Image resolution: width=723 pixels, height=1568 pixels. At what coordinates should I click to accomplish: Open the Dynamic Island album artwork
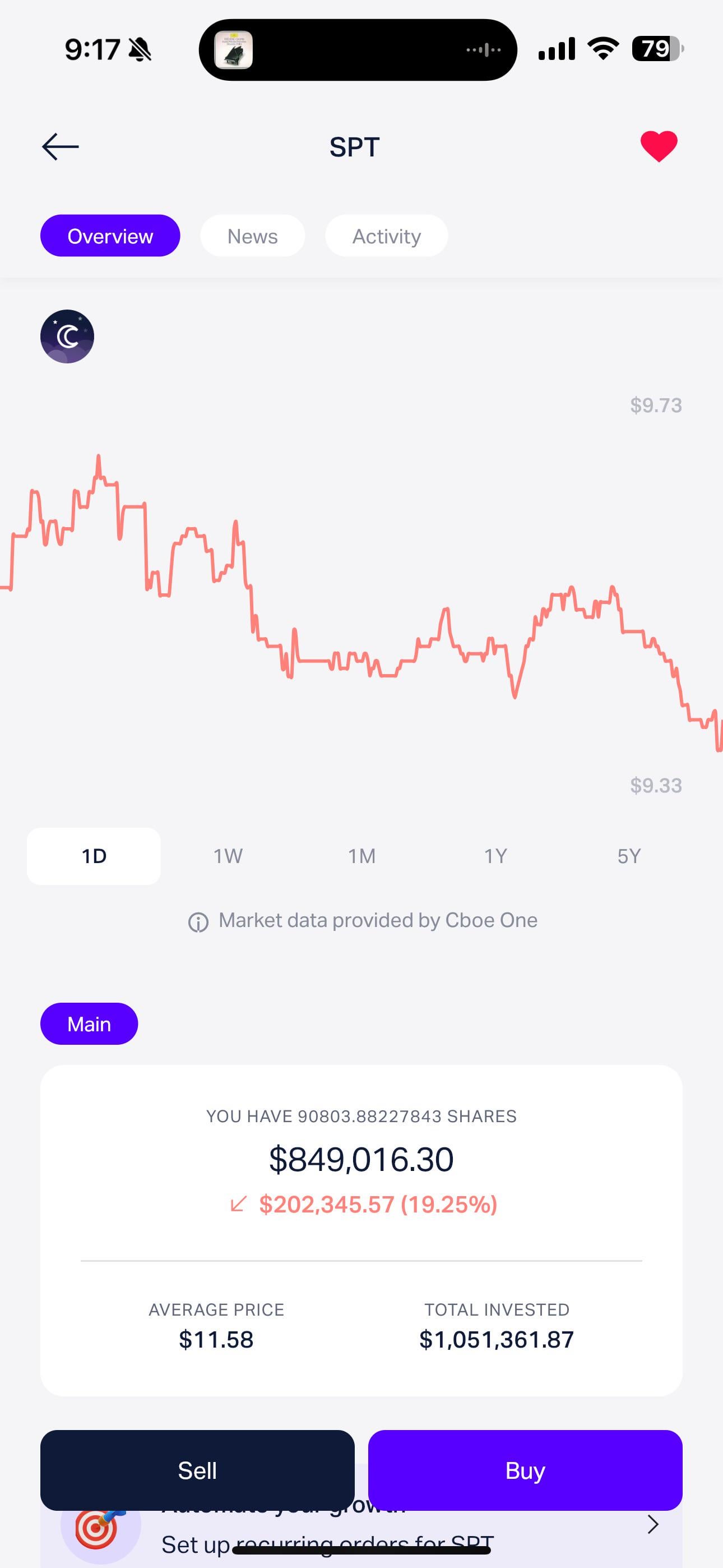pyautogui.click(x=234, y=50)
